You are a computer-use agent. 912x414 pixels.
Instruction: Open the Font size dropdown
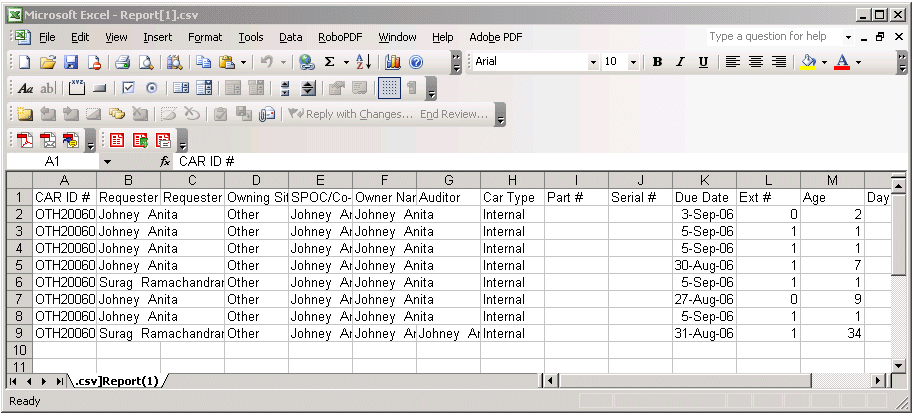(633, 62)
